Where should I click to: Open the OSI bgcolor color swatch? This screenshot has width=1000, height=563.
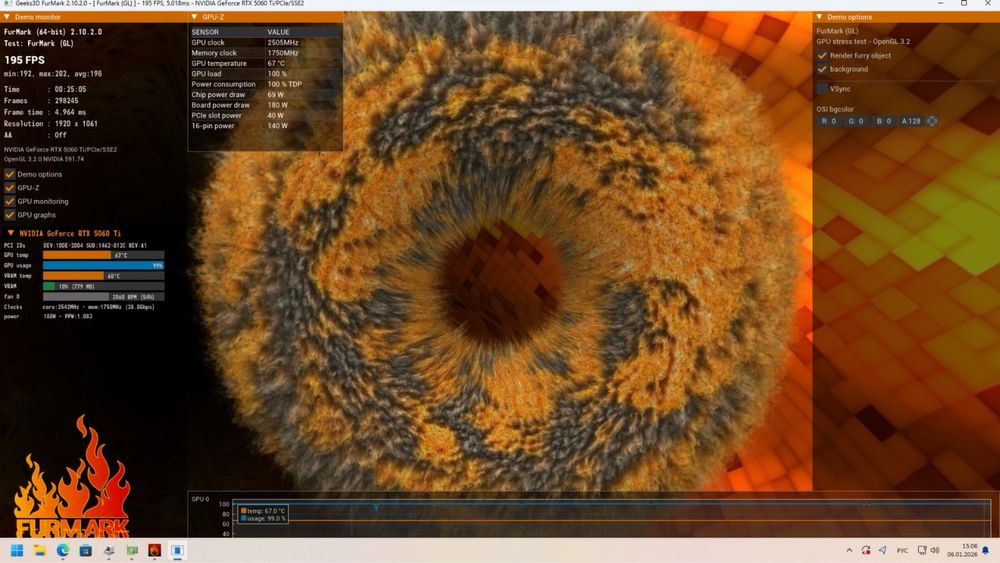932,121
